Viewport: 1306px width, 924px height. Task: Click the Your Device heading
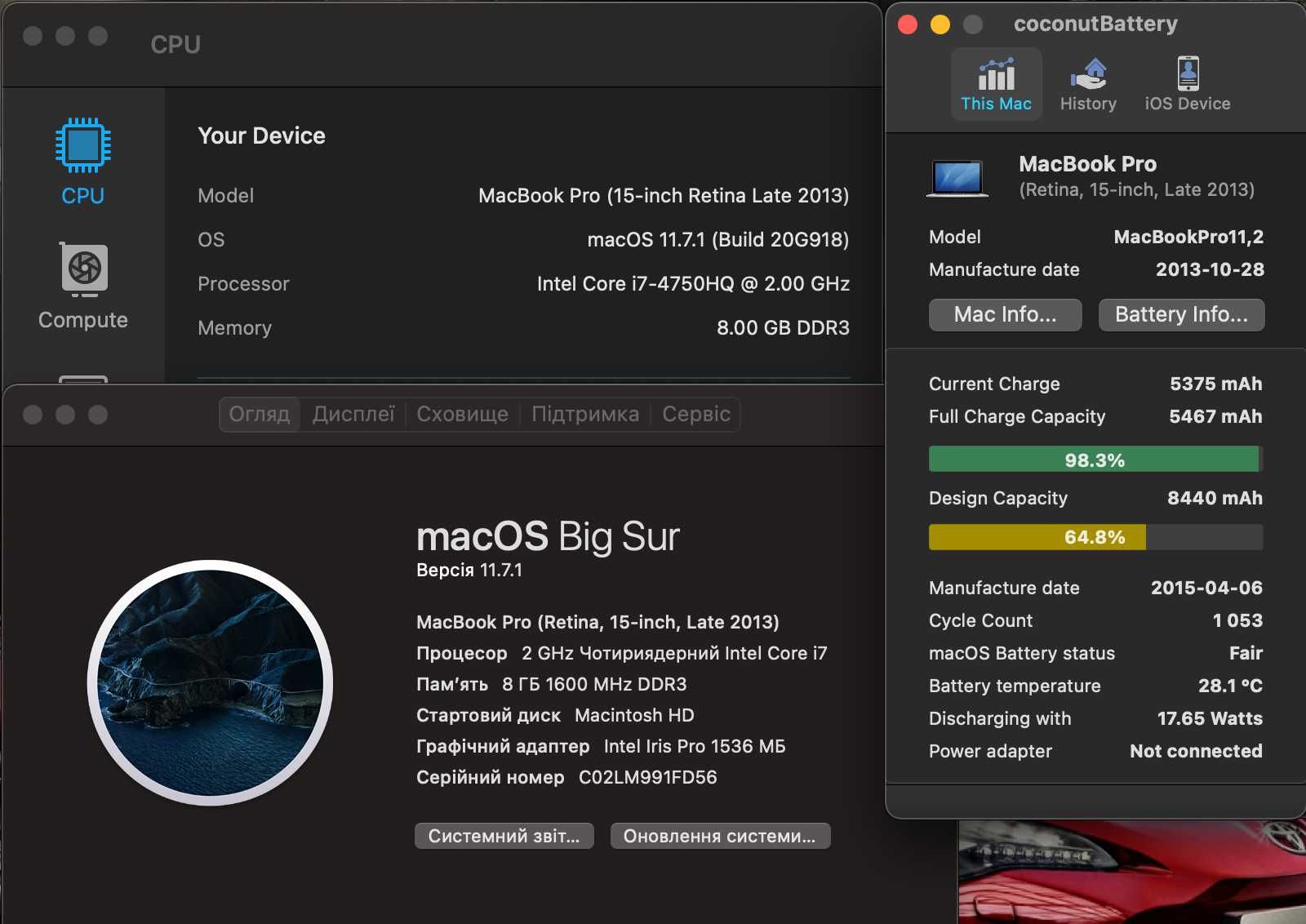pos(261,135)
